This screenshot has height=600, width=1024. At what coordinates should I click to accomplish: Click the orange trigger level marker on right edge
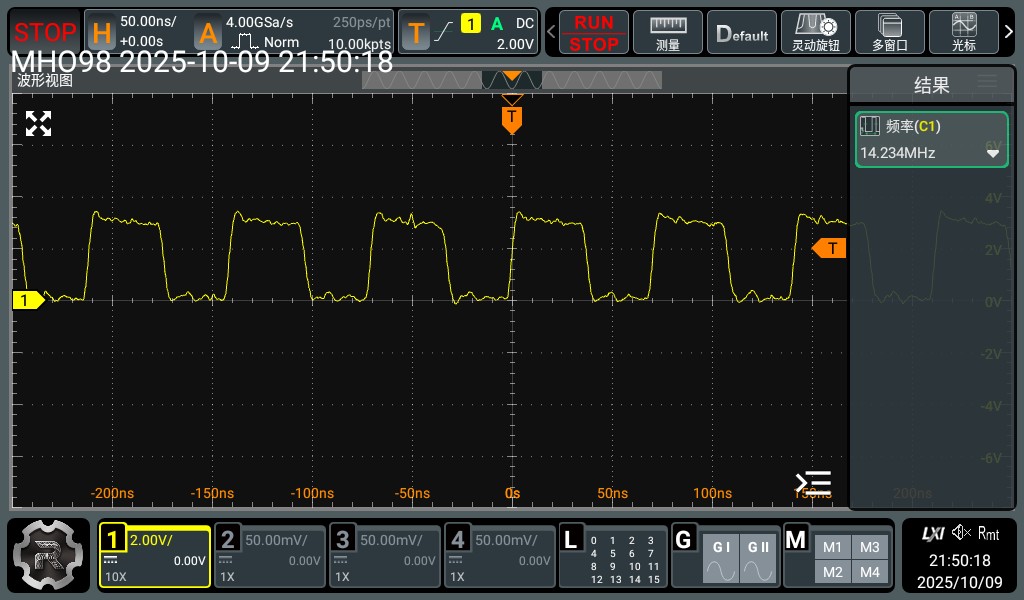[x=830, y=248]
